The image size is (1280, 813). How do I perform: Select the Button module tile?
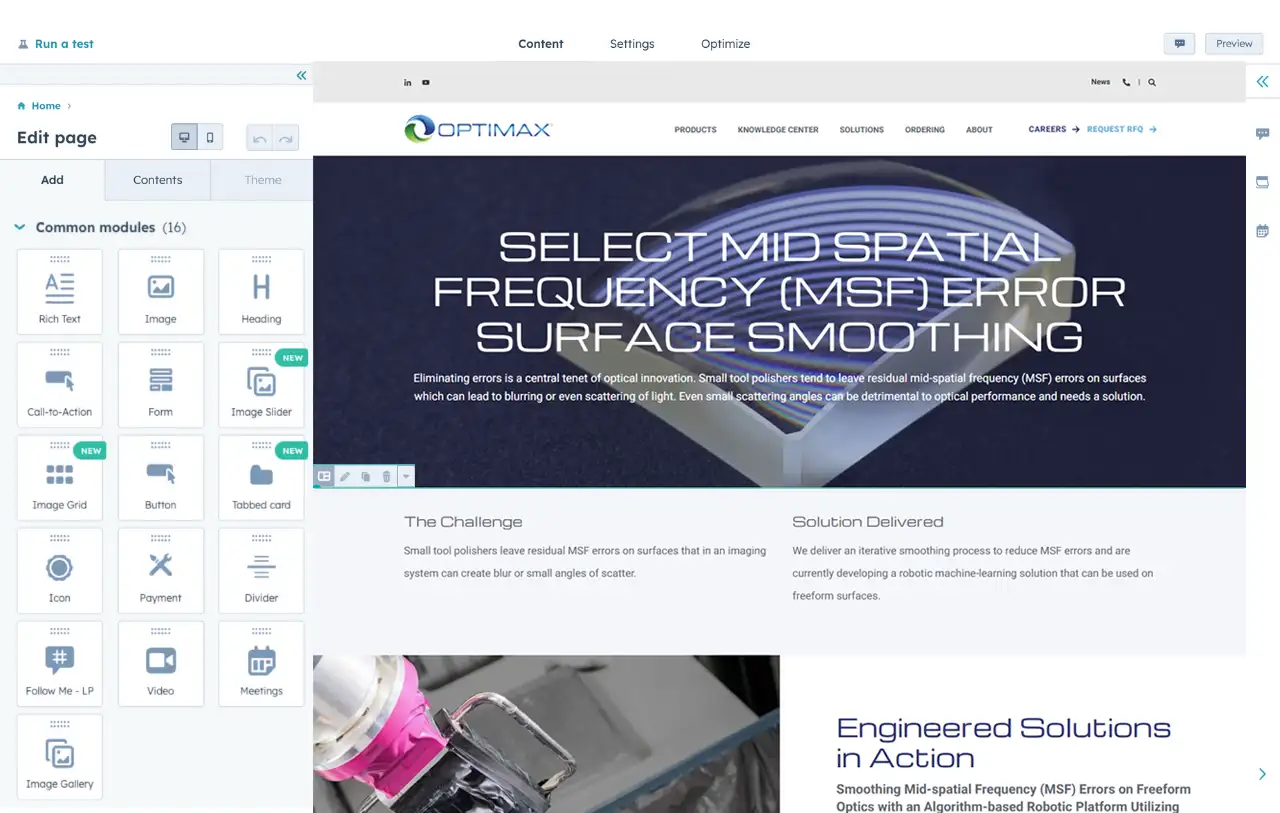[161, 477]
